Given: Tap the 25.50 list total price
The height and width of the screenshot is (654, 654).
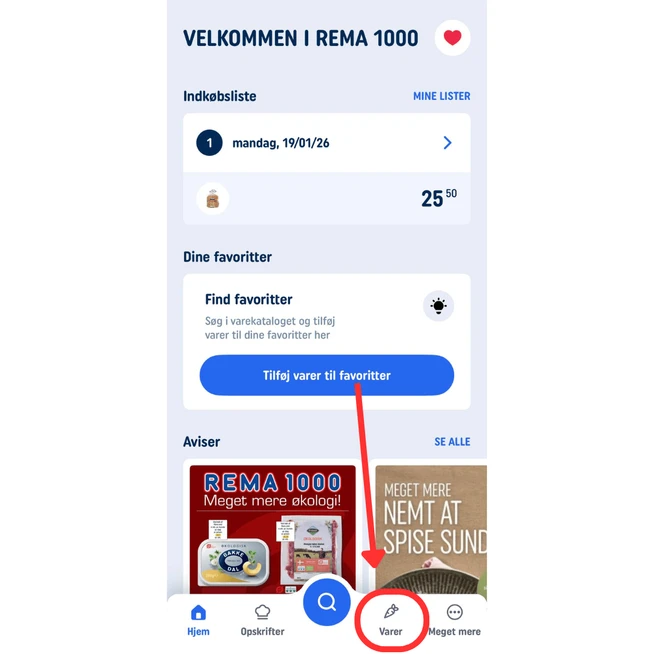Looking at the screenshot, I should 439,198.
